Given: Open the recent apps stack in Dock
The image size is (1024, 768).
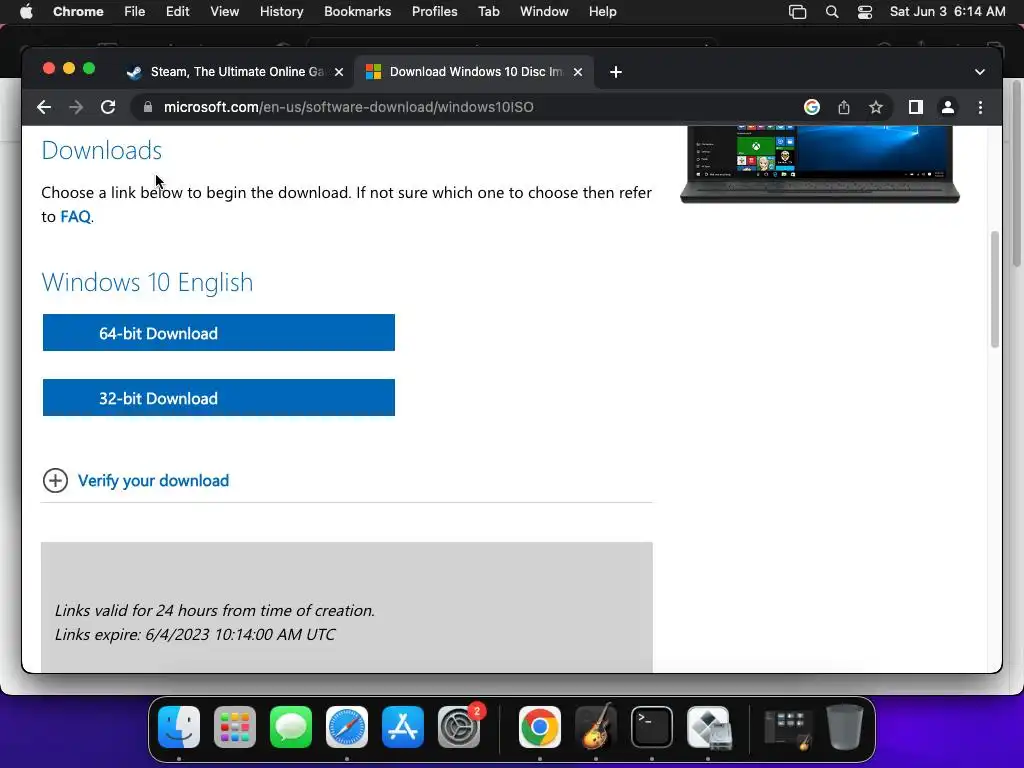Looking at the screenshot, I should (788, 727).
